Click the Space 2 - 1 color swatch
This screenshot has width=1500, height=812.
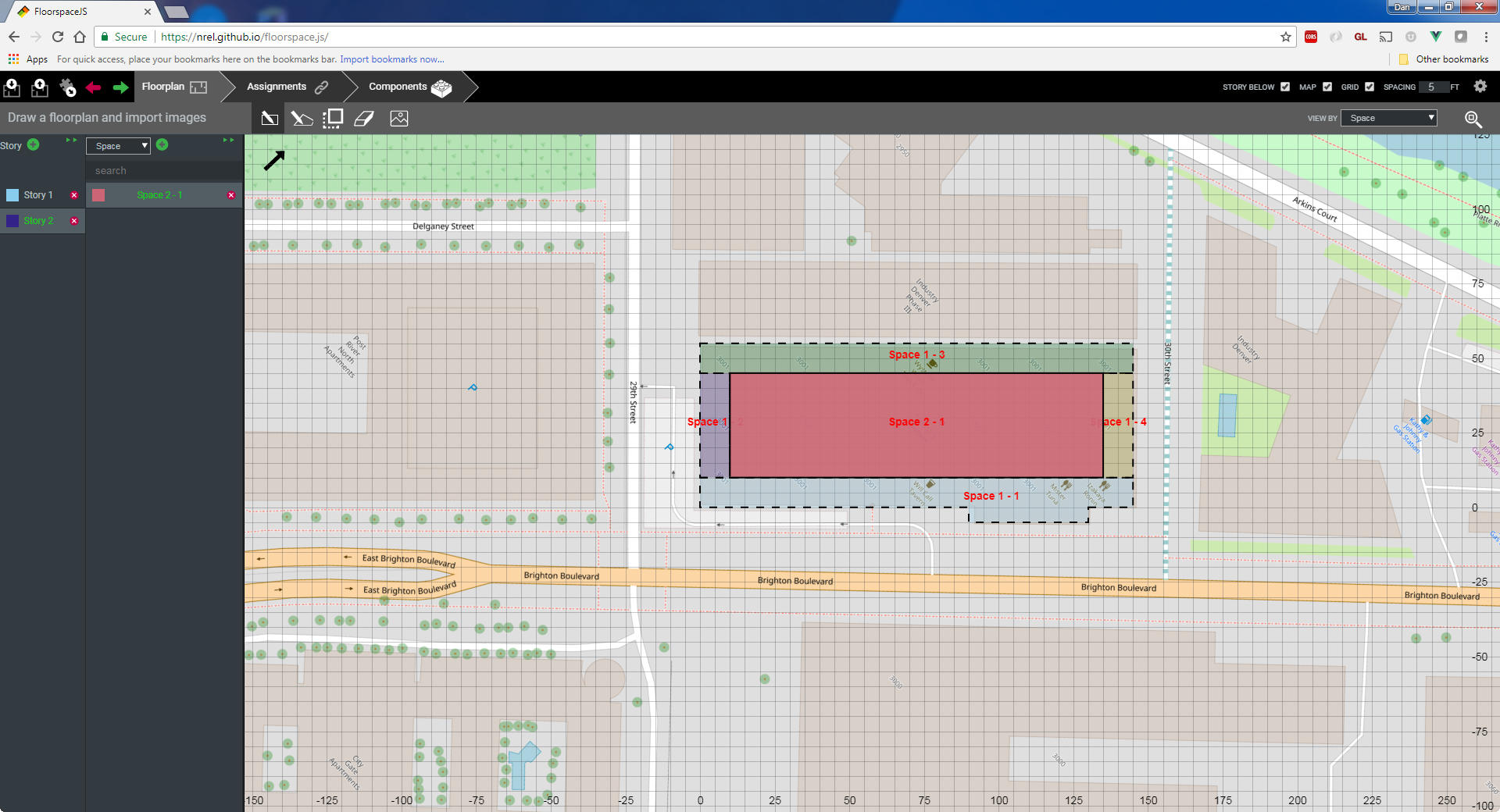tap(98, 195)
